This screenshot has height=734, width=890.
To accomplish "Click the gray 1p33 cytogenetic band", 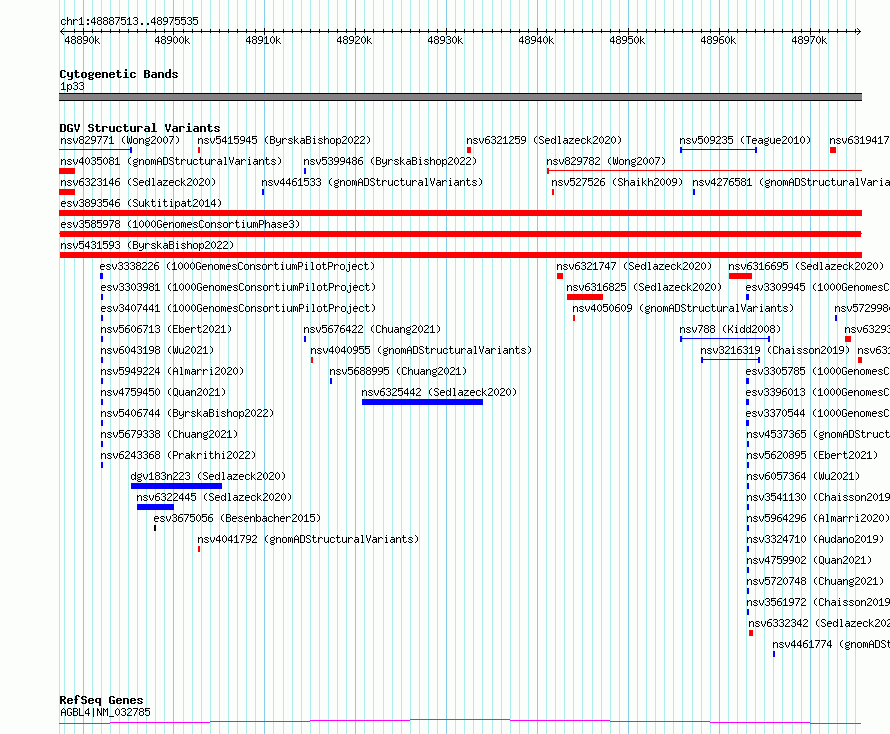I will tap(460, 97).
